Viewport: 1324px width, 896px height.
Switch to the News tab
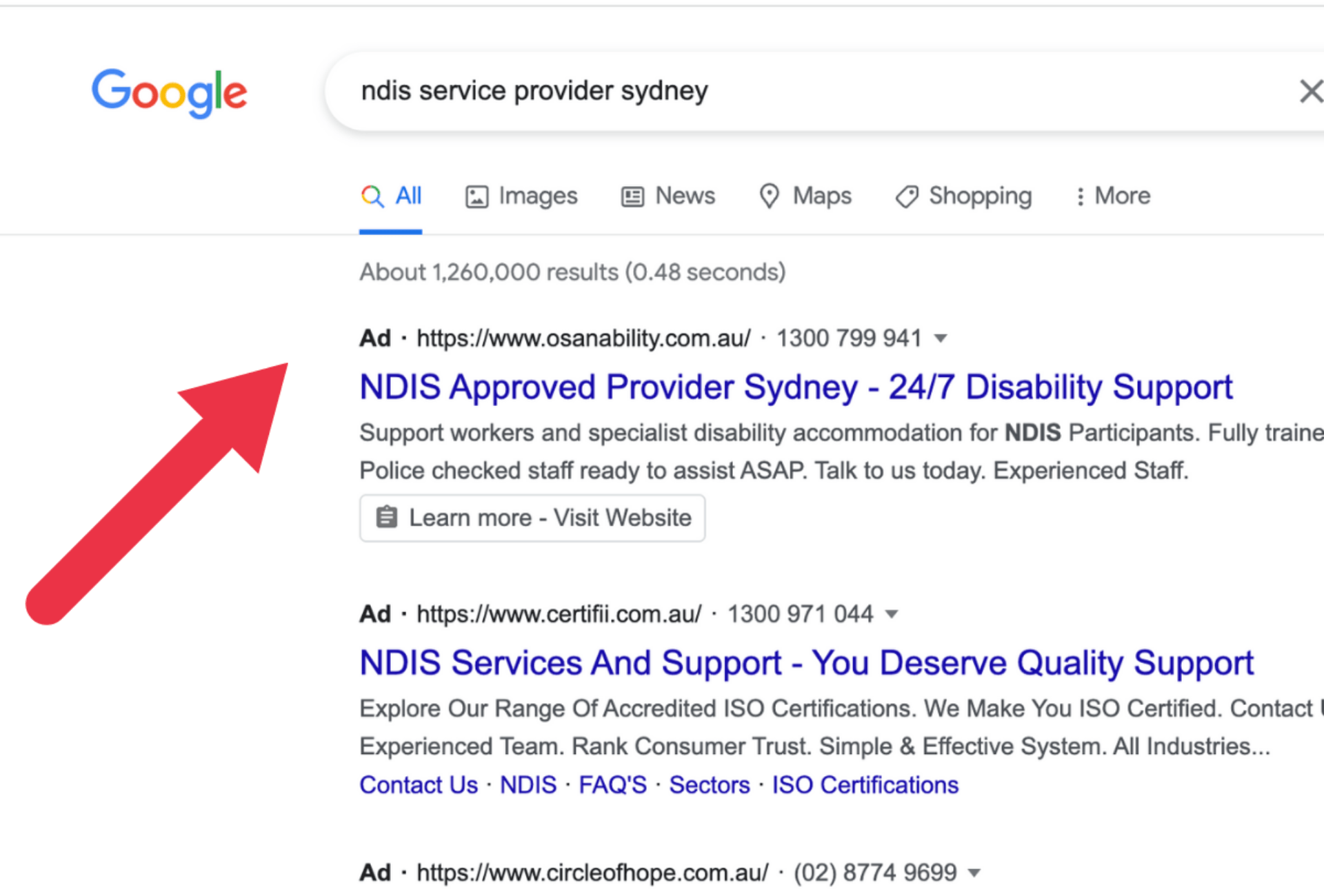[x=684, y=196]
